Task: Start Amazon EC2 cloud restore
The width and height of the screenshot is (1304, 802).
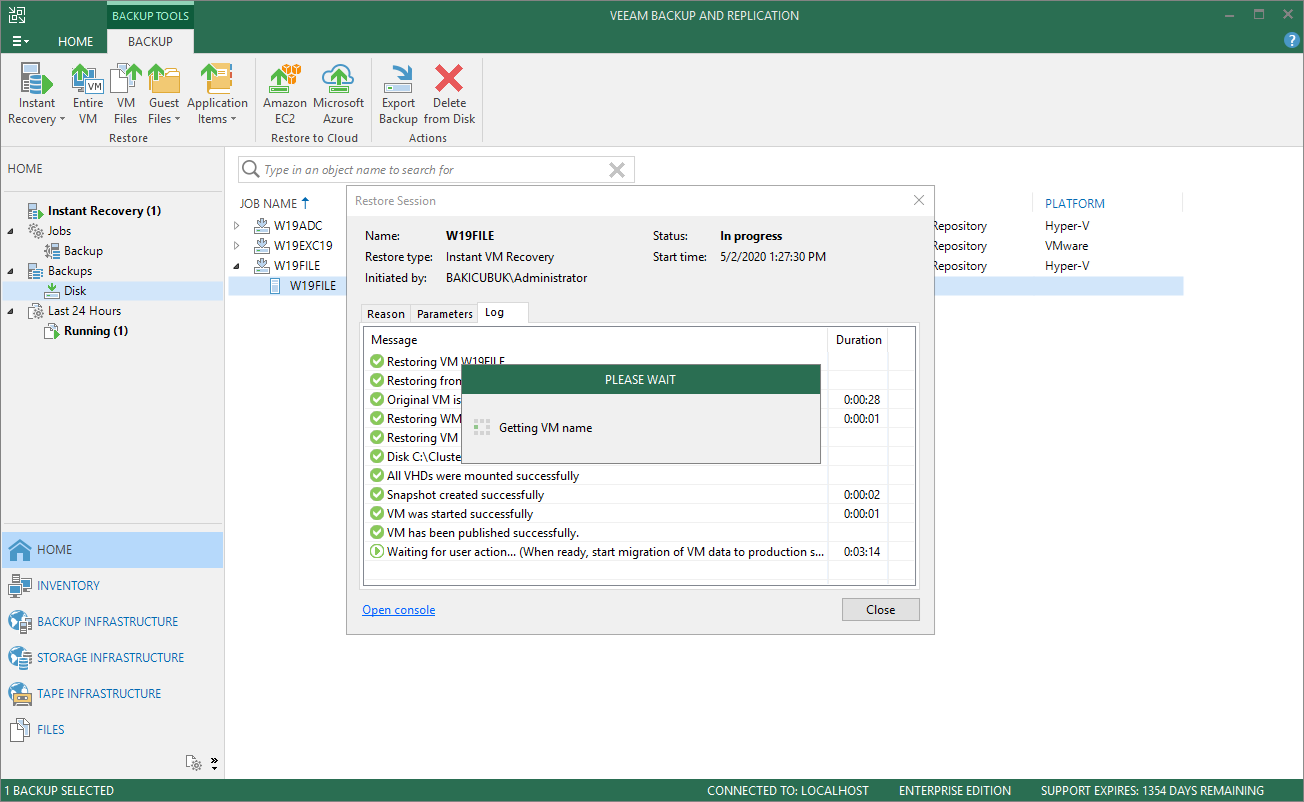Action: tap(285, 95)
